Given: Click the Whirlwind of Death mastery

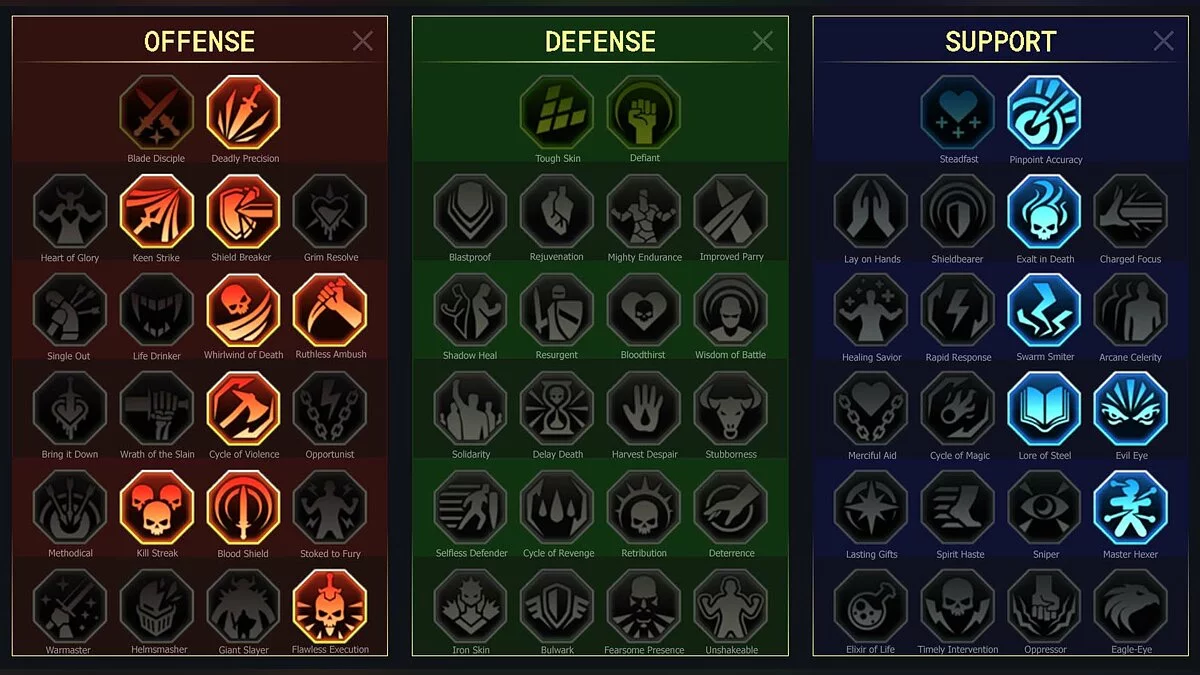Looking at the screenshot, I should 244,310.
